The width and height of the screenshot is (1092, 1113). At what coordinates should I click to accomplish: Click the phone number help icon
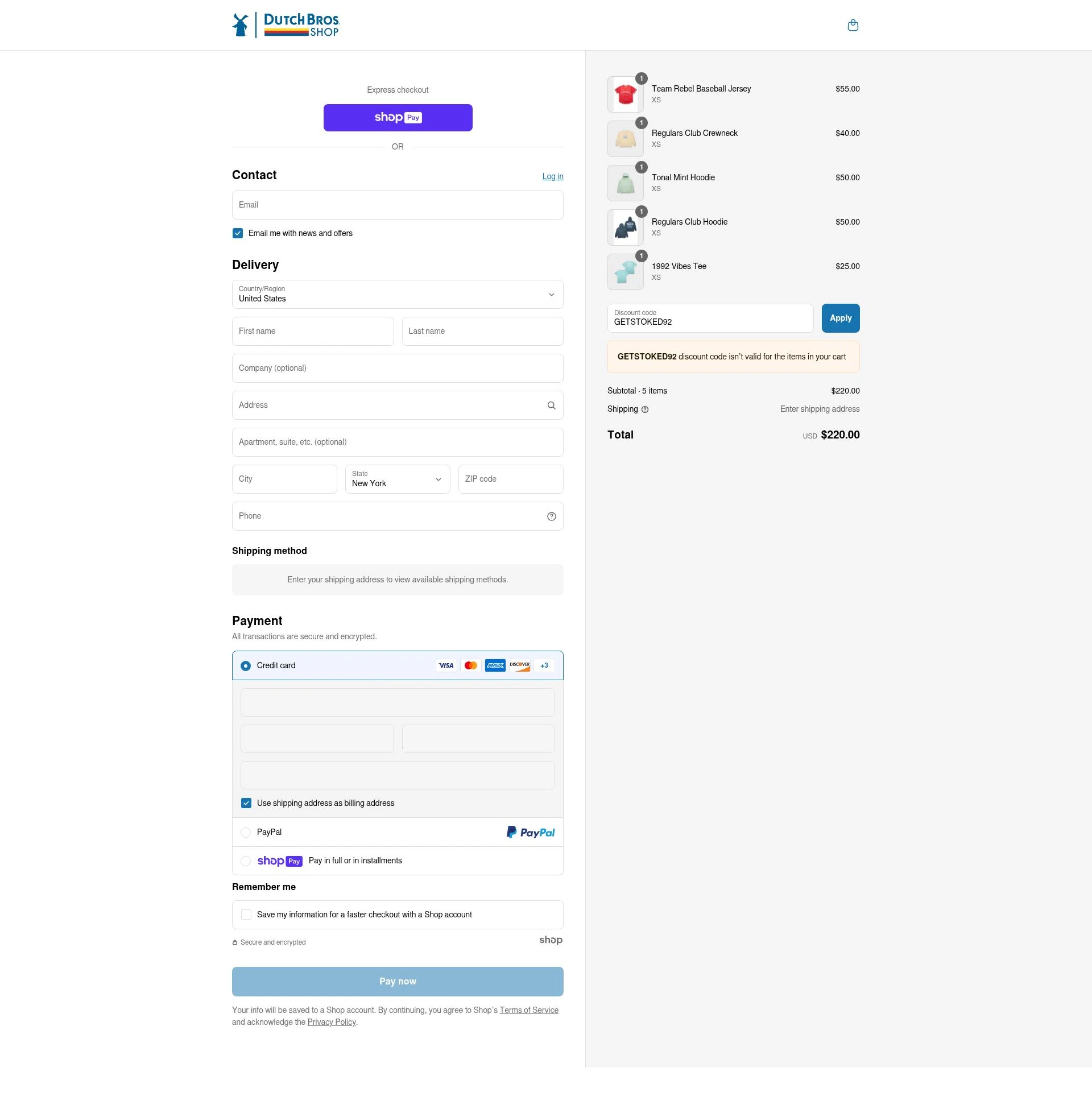coord(551,516)
